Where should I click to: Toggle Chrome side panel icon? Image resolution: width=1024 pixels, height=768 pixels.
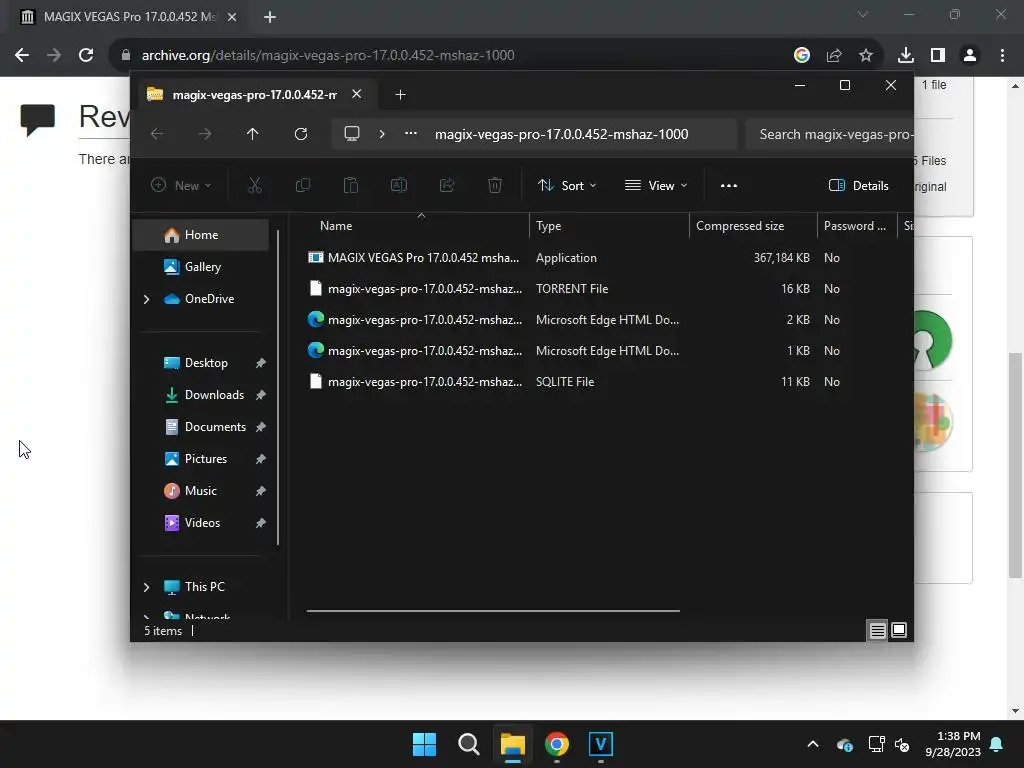click(938, 55)
